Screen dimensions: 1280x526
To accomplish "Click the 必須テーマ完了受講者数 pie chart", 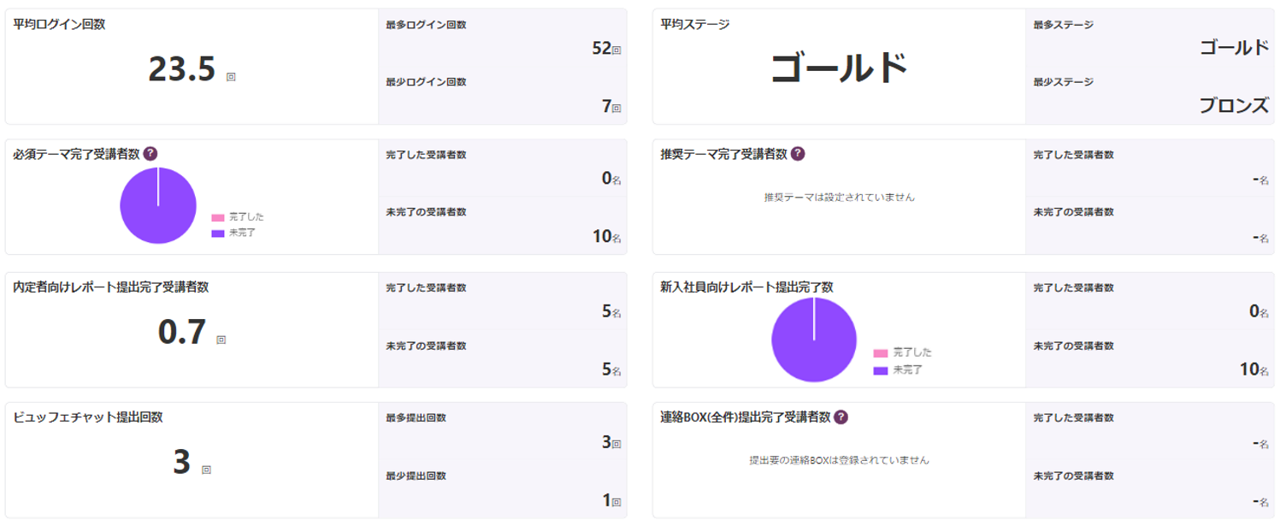I will tap(158, 206).
